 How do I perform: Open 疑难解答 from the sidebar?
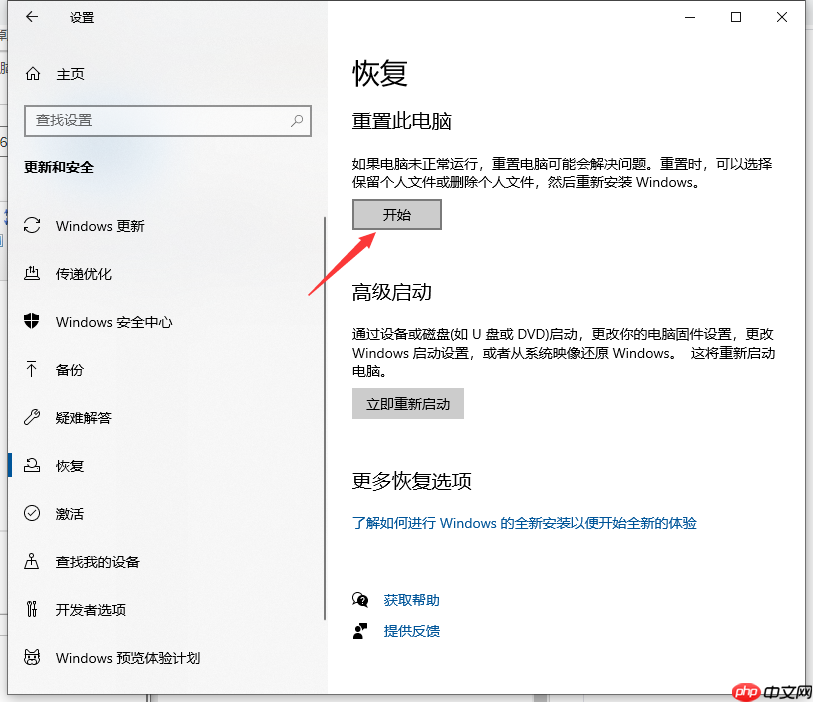coord(166,417)
